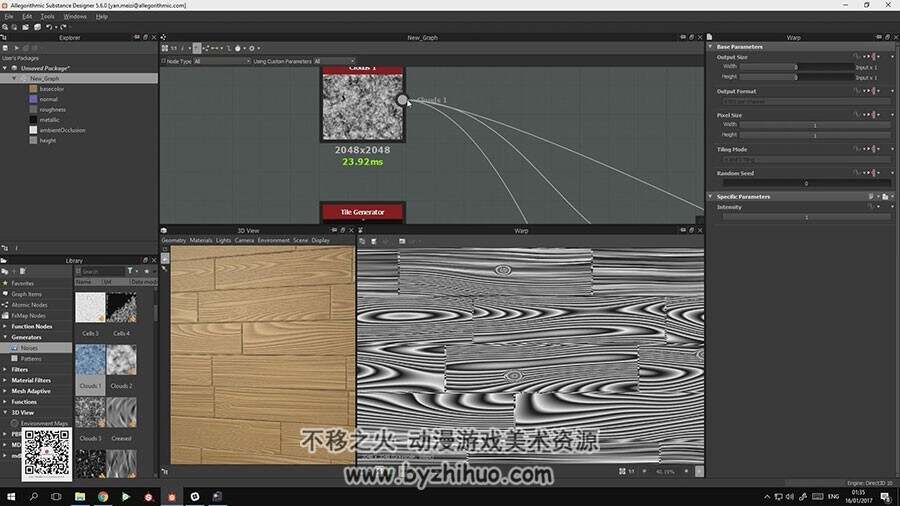Open Chrome from the taskbar
Viewport: 900px width, 506px height.
pos(103,497)
